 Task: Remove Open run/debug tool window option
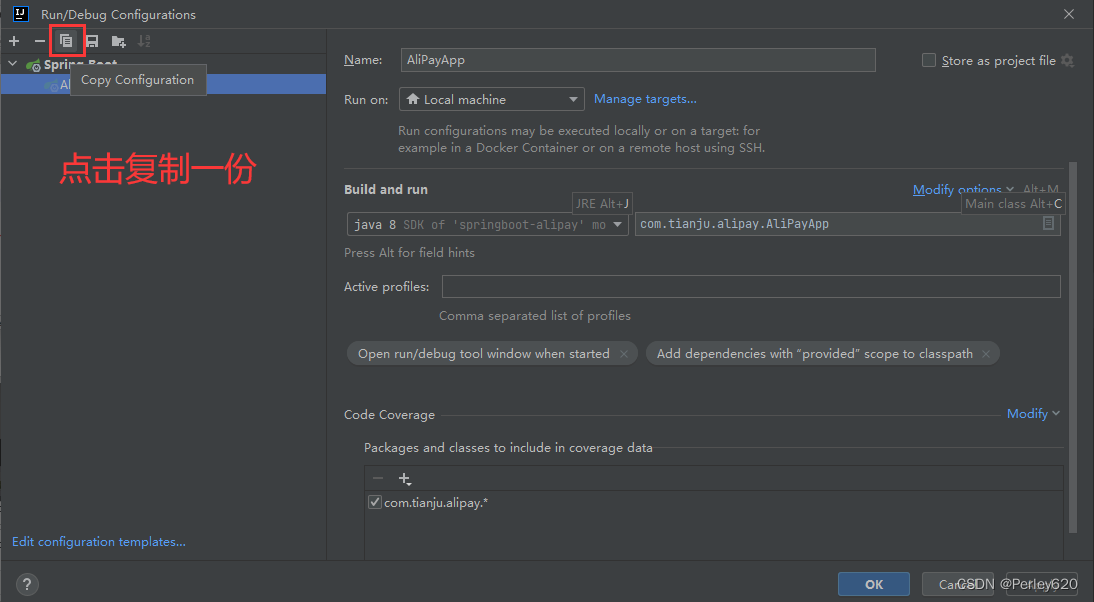coord(624,354)
